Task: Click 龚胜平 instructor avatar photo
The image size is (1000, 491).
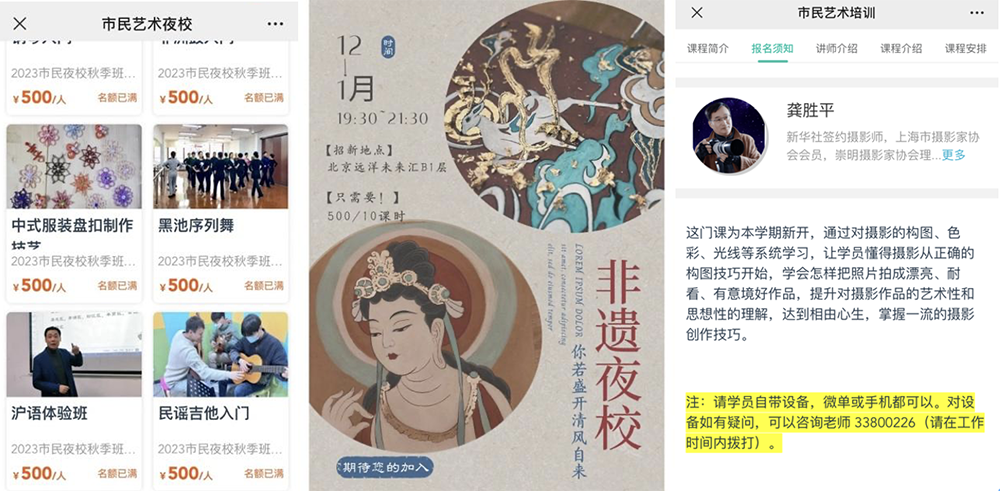Action: pyautogui.click(x=730, y=135)
